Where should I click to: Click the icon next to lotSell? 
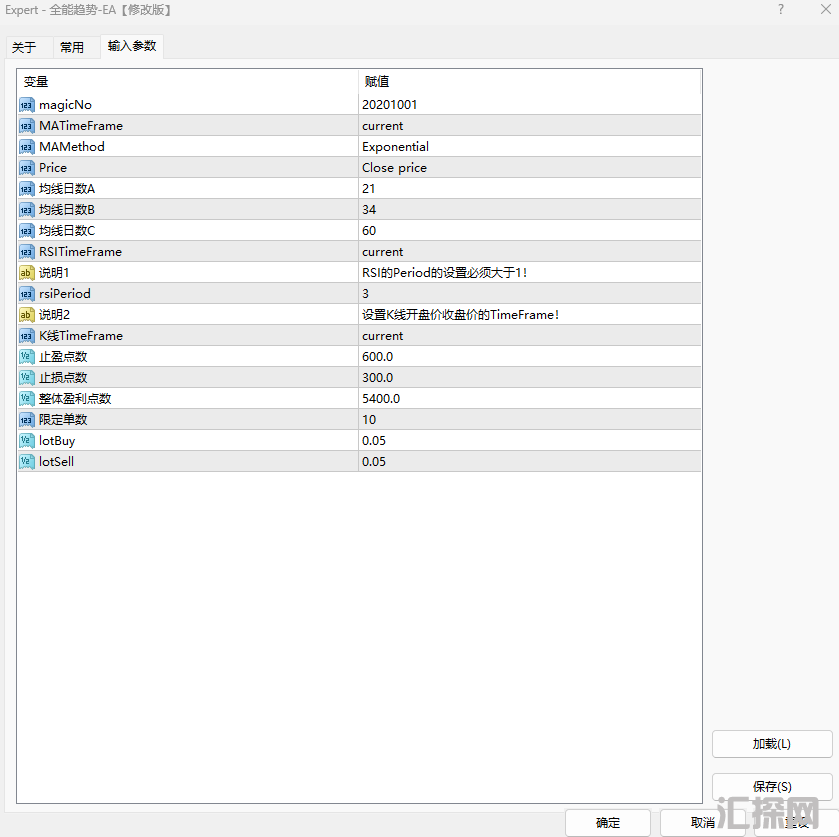coord(27,461)
